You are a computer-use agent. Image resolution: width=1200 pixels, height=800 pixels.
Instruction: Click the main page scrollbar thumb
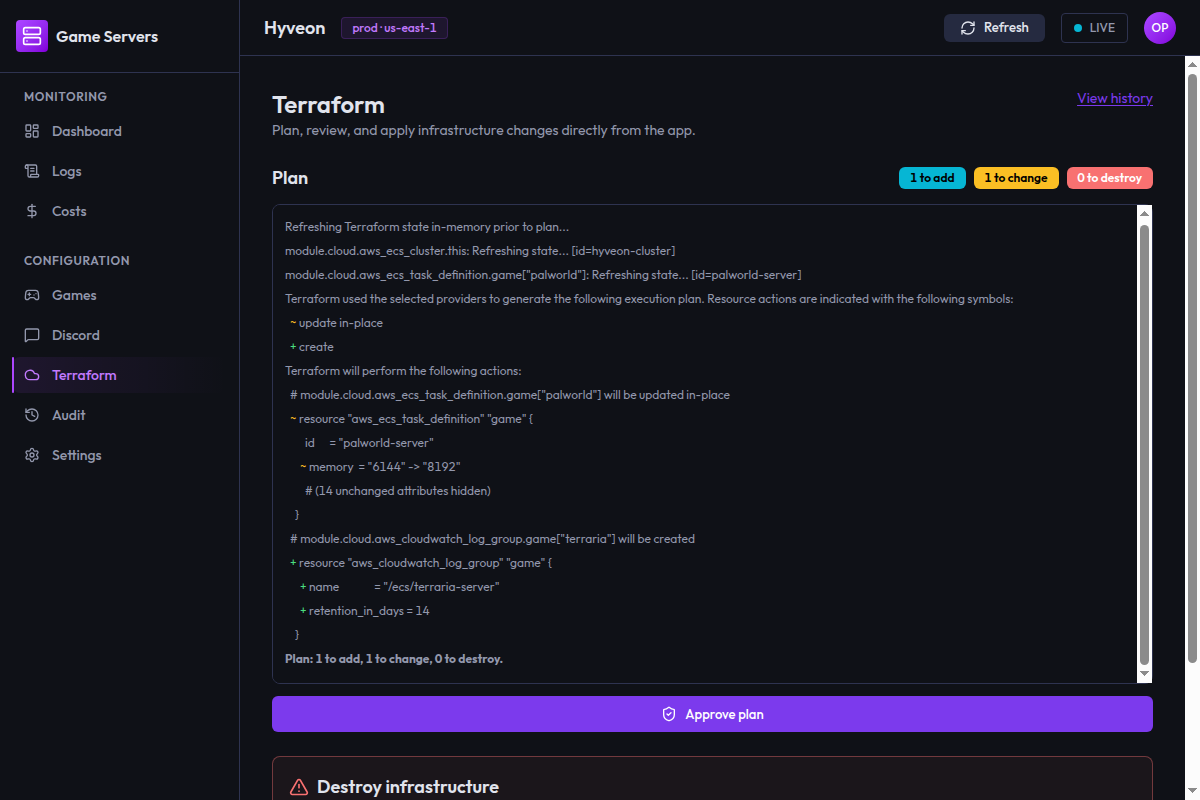click(x=1192, y=367)
